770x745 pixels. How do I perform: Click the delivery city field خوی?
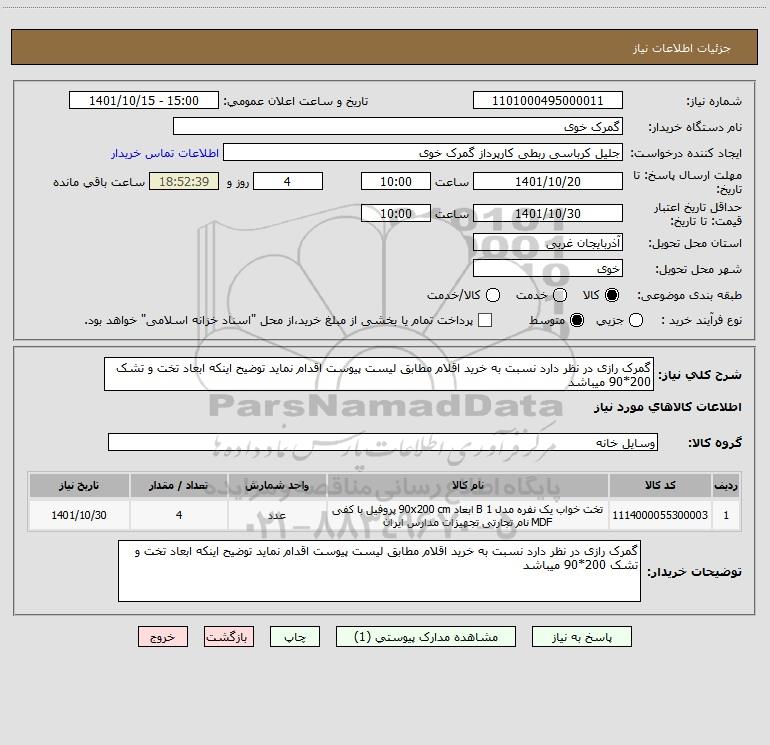point(548,268)
